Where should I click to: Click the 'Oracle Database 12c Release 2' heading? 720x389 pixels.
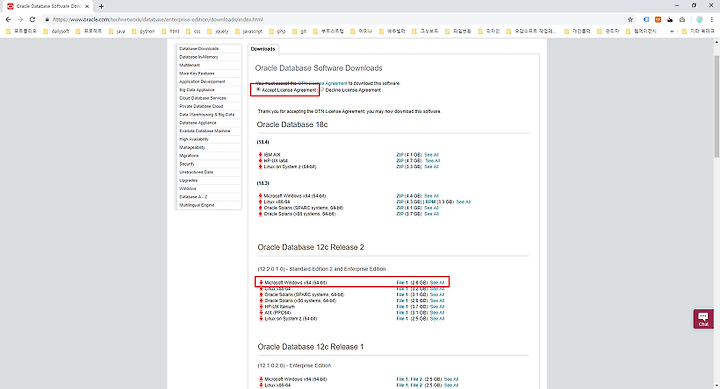tap(311, 247)
